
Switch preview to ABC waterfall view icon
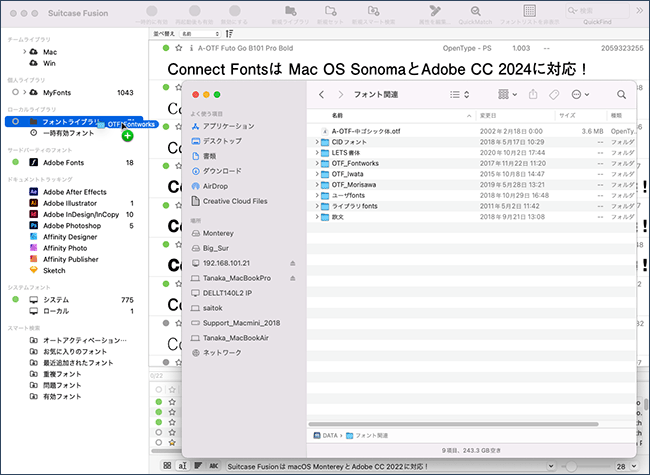pyautogui.click(x=214, y=465)
